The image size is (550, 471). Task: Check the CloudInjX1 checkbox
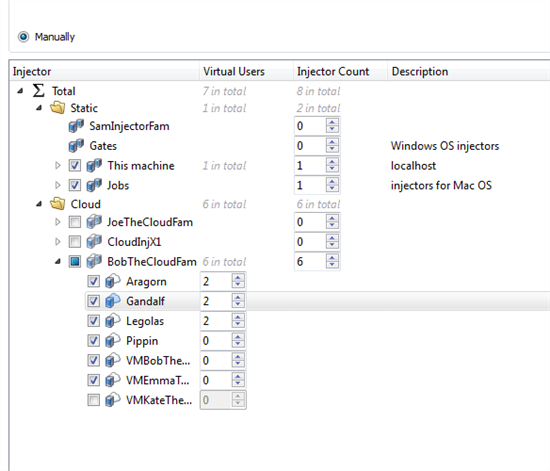tap(75, 242)
